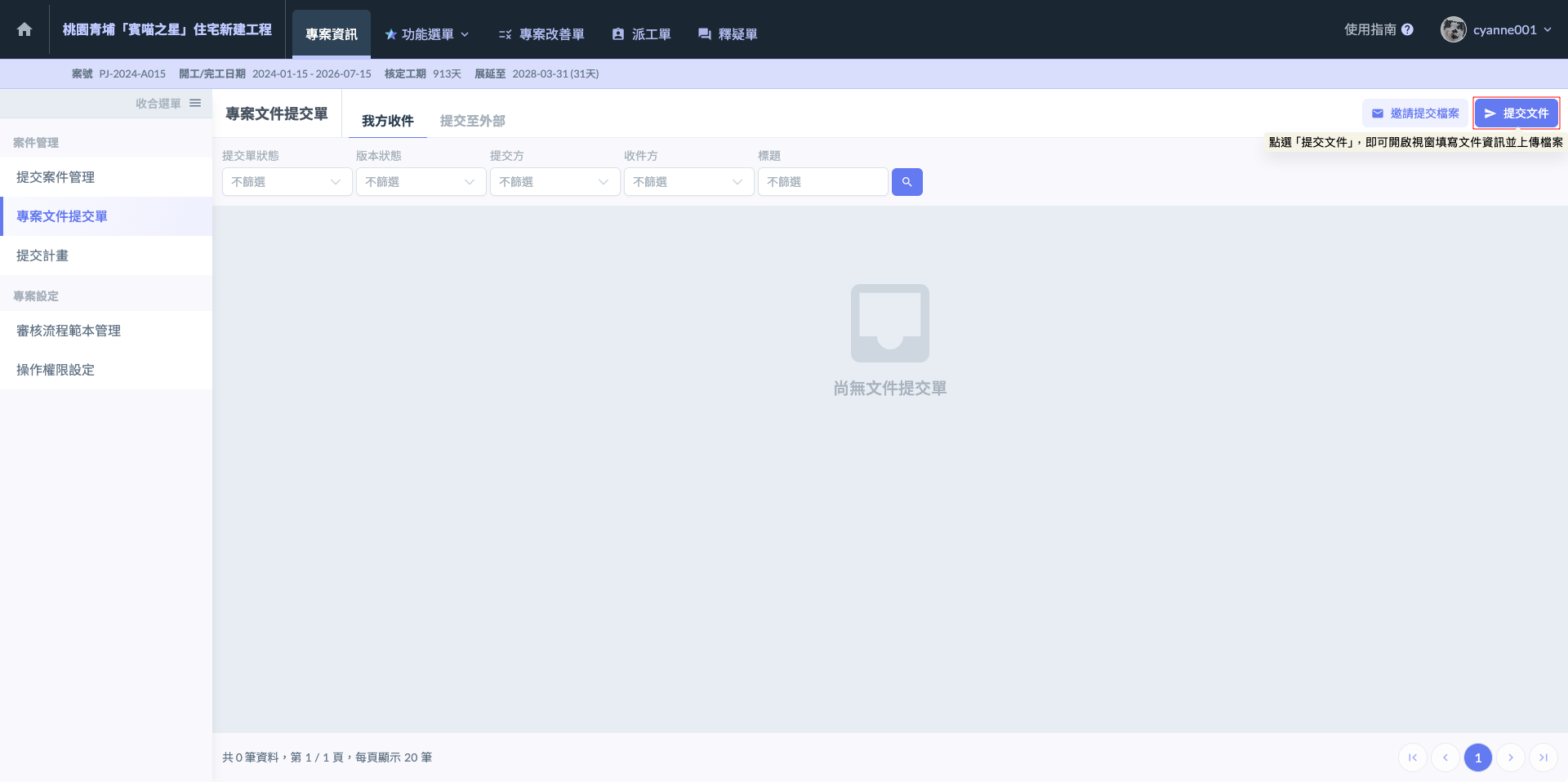This screenshot has height=782, width=1568.
Task: Collapse sidebar with hamburger icon
Action: point(195,103)
